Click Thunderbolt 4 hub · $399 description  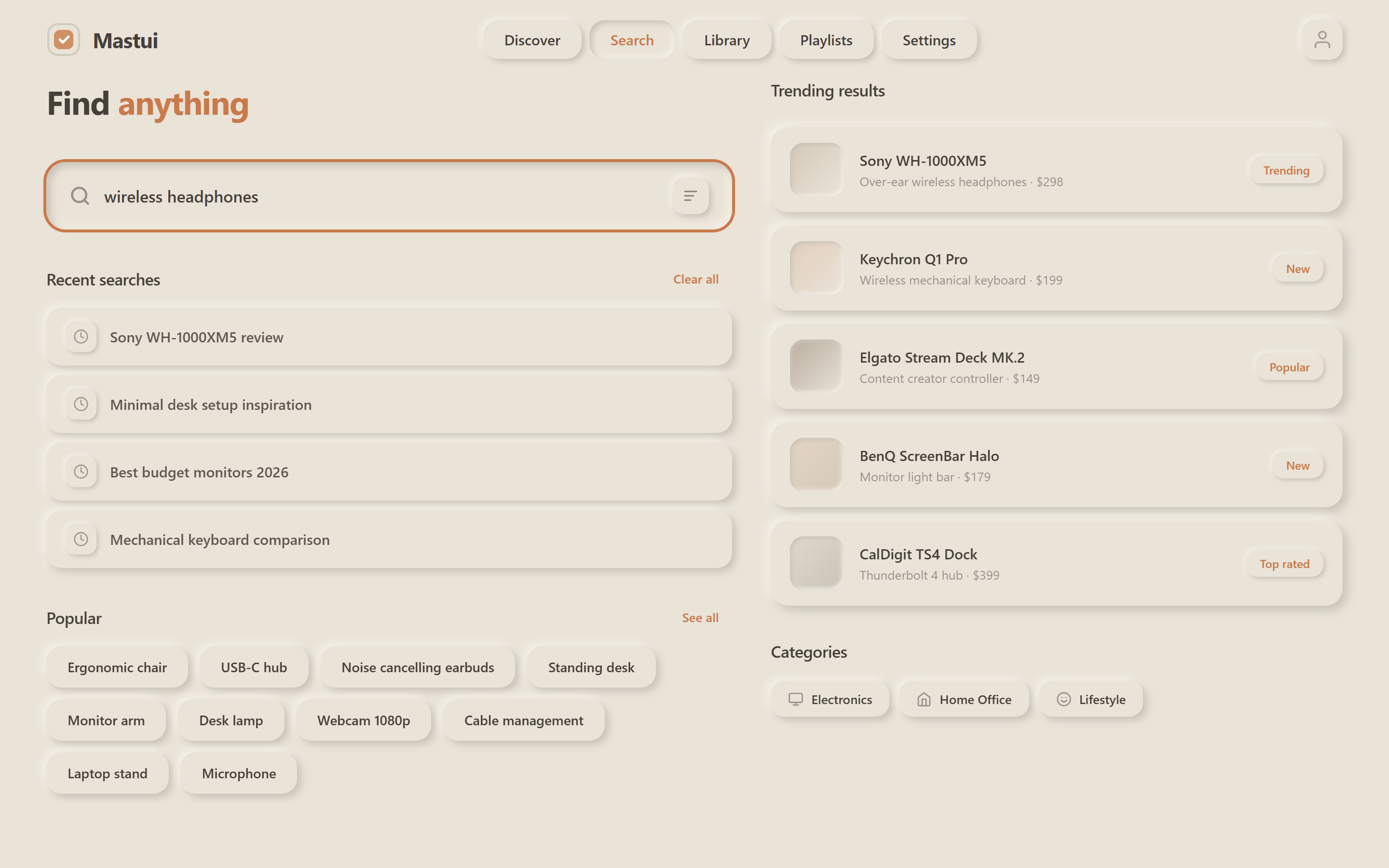point(929,576)
